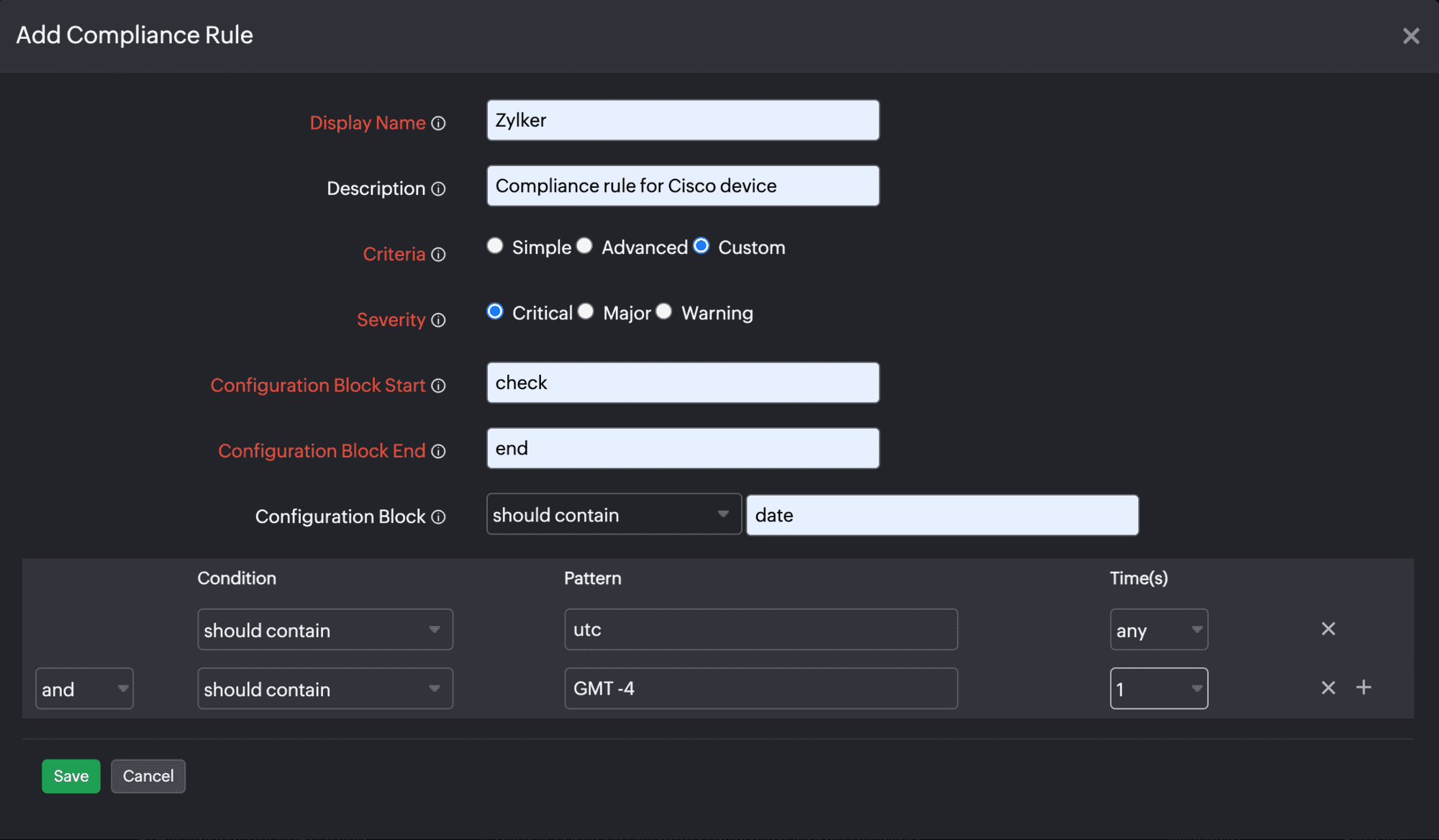The height and width of the screenshot is (840, 1439).
Task: Click inside the 'Zylker' Display Name field
Action: click(x=682, y=120)
